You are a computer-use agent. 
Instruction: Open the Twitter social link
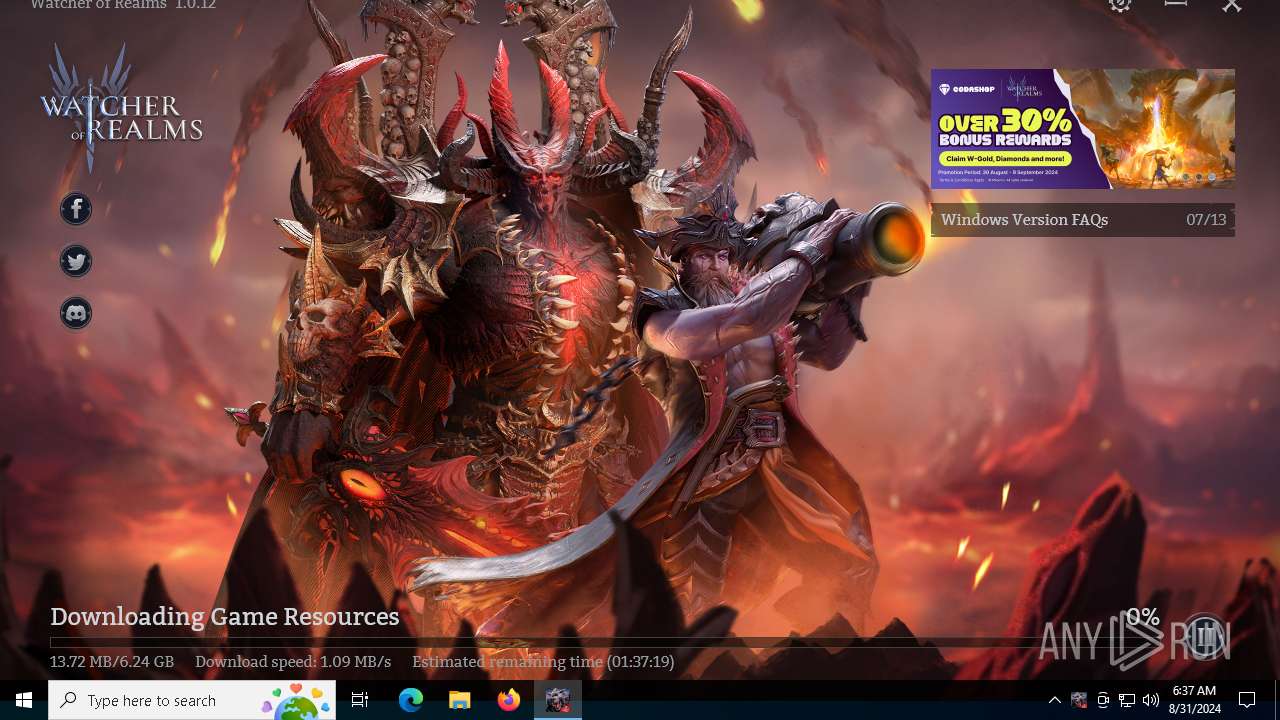[76, 261]
